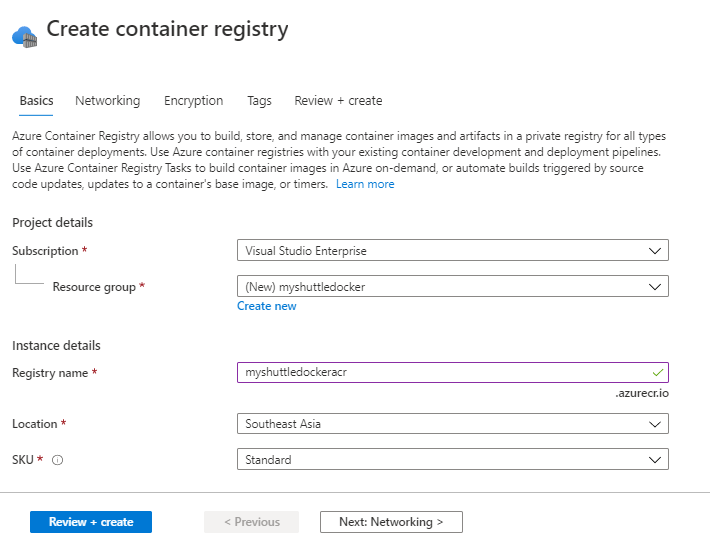Go to Next: Networking step

click(391, 522)
